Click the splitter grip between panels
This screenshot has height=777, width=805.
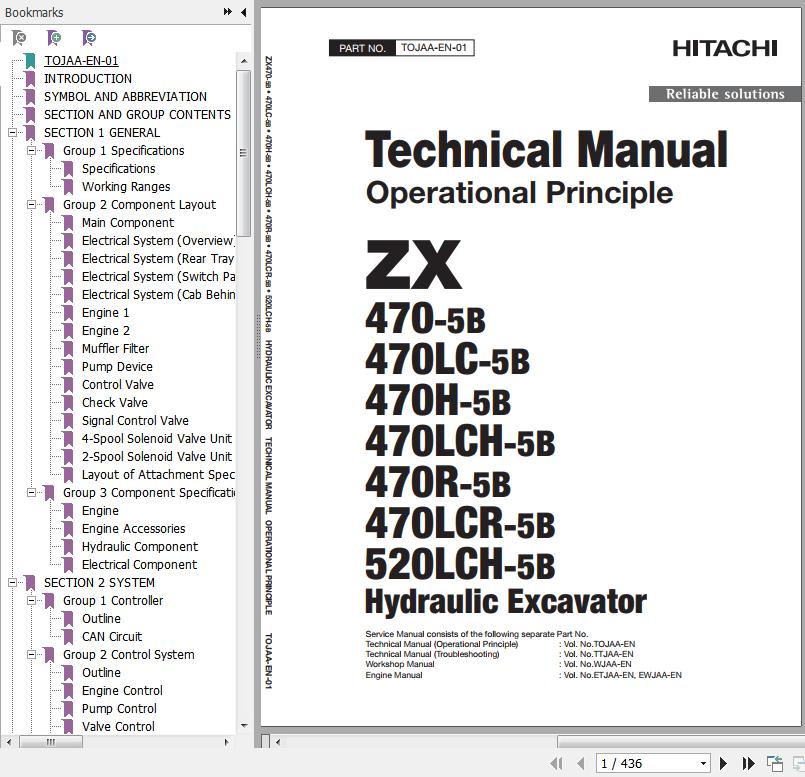258,336
